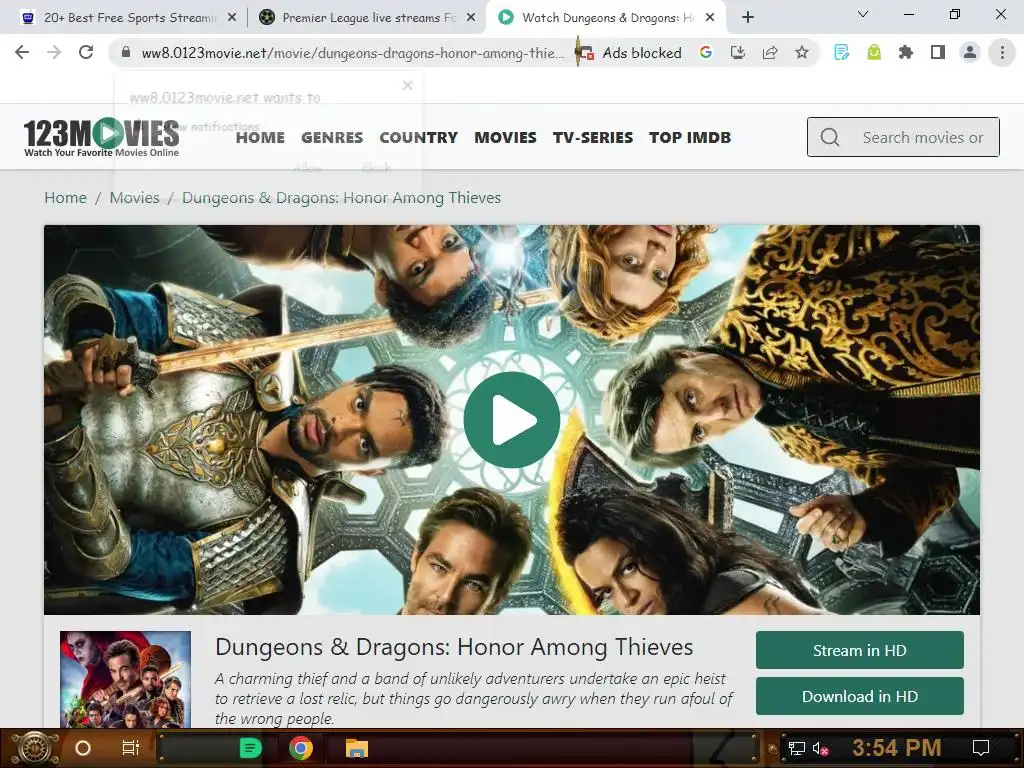Image resolution: width=1024 pixels, height=768 pixels.
Task: Dismiss the notification permission popup
Action: coord(408,86)
